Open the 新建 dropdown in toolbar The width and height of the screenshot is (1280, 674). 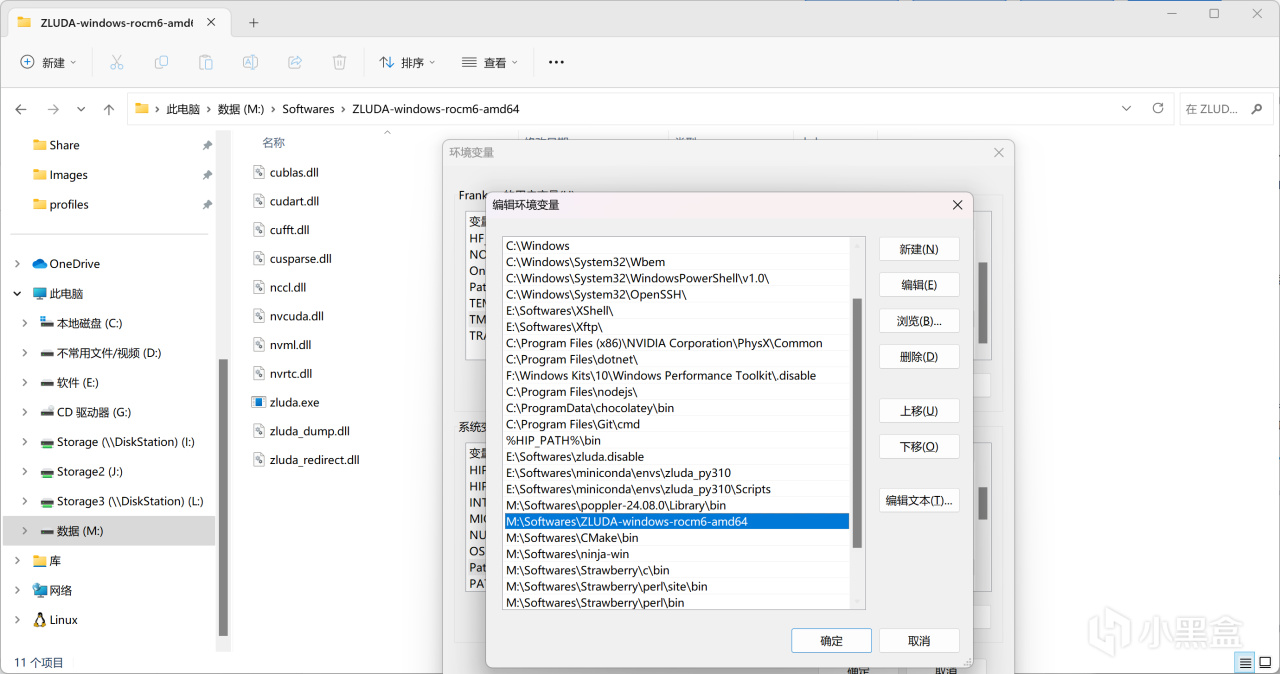click(48, 62)
